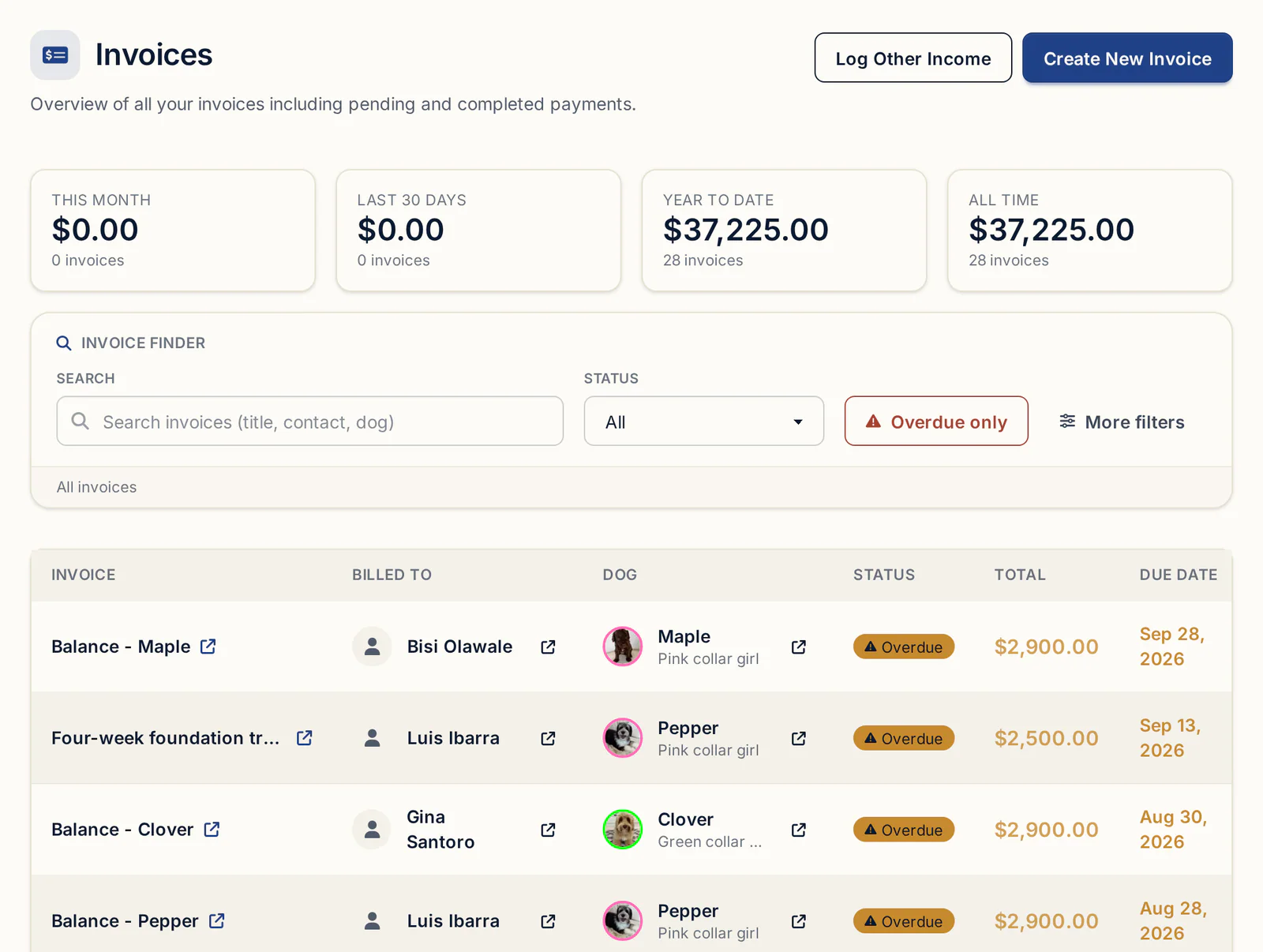Viewport: 1263px width, 952px height.
Task: Click the Sep 28, 2026 due date
Action: tap(1172, 647)
